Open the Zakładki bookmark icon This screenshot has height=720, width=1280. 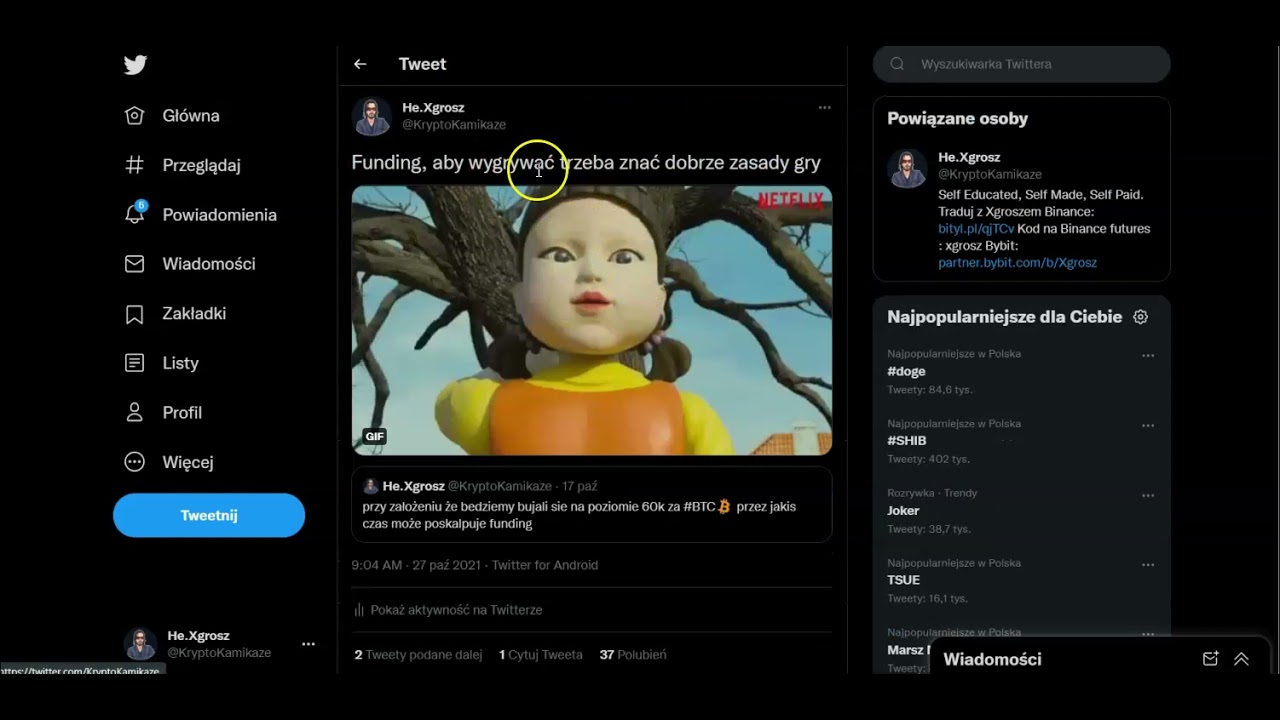(134, 314)
